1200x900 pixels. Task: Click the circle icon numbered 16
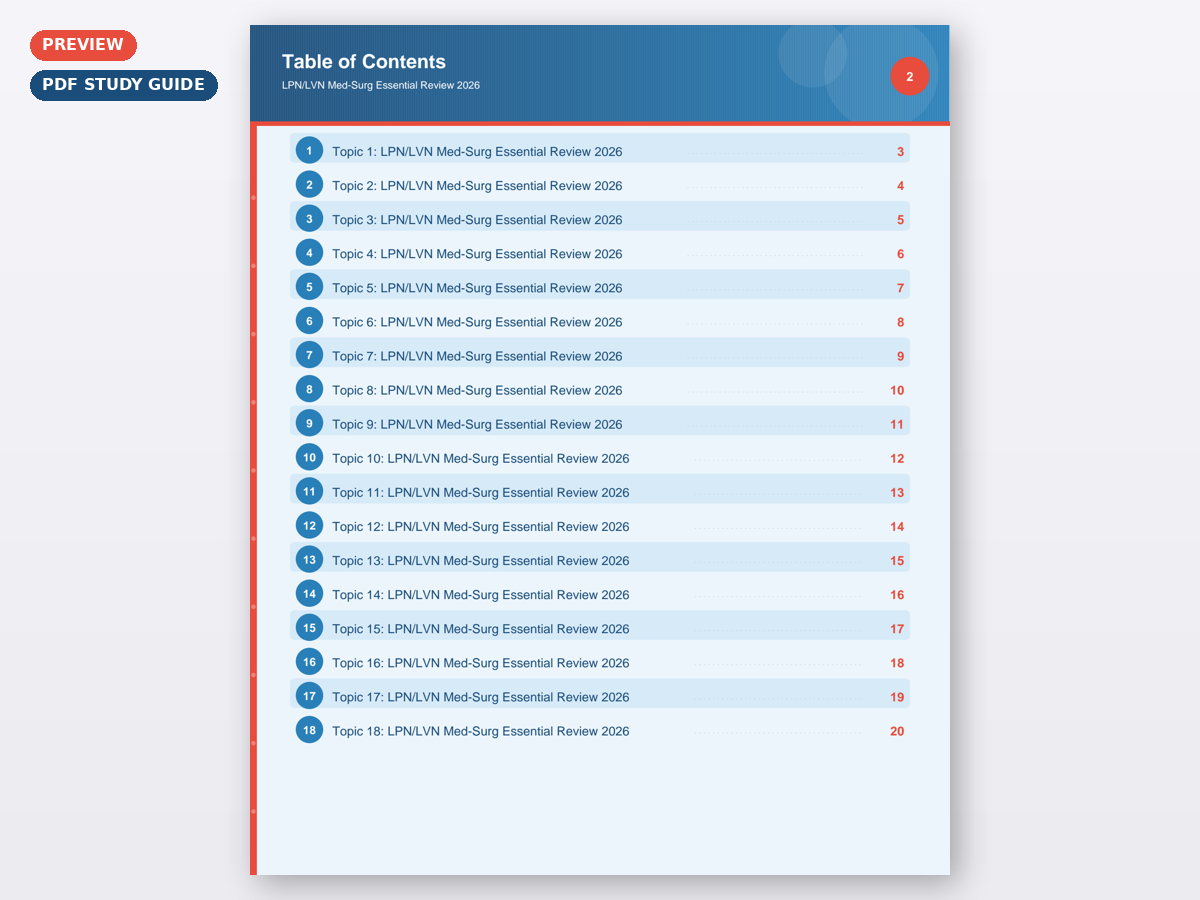[309, 662]
